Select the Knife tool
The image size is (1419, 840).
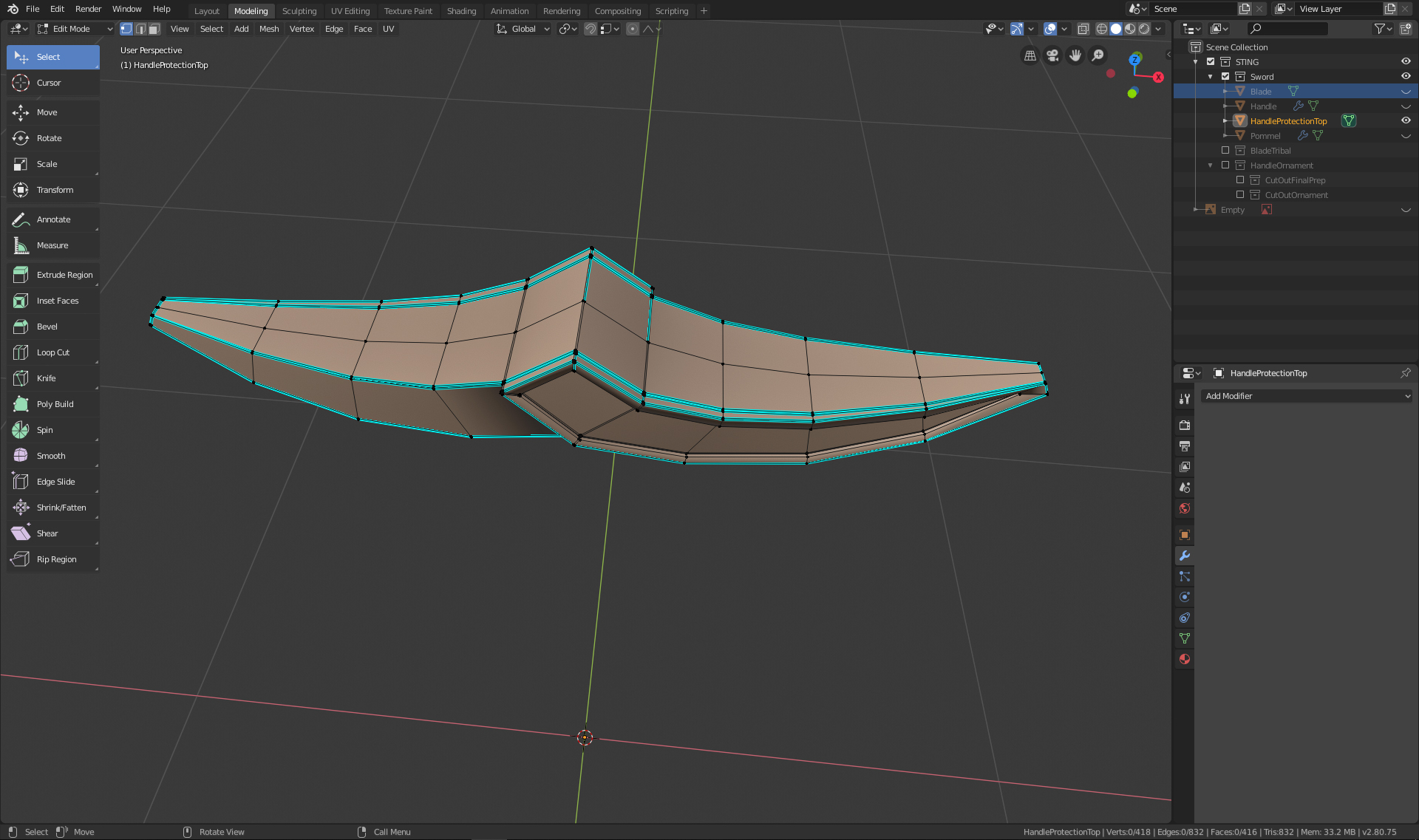pyautogui.click(x=46, y=378)
